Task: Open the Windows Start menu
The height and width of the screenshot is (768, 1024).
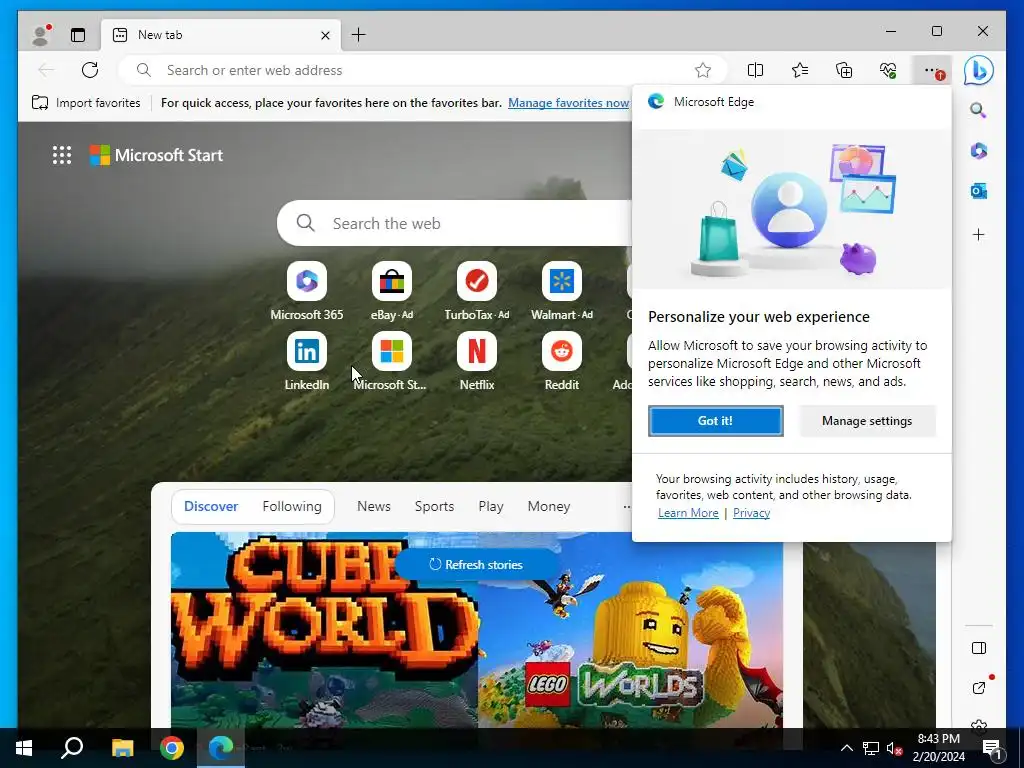Action: click(x=24, y=748)
